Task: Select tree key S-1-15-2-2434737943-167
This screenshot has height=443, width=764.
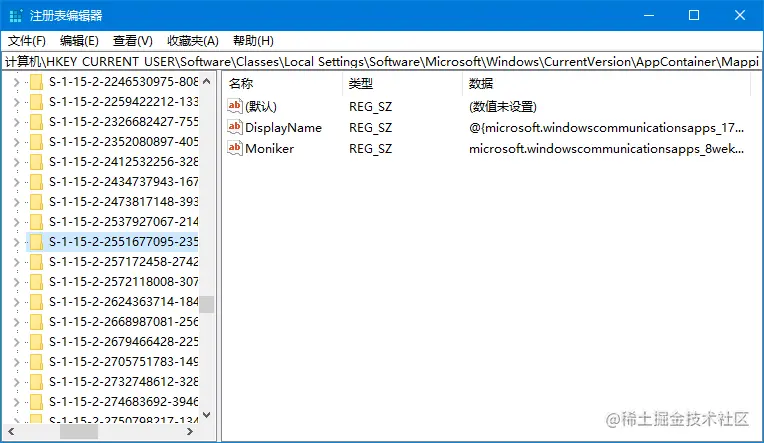Action: click(123, 182)
